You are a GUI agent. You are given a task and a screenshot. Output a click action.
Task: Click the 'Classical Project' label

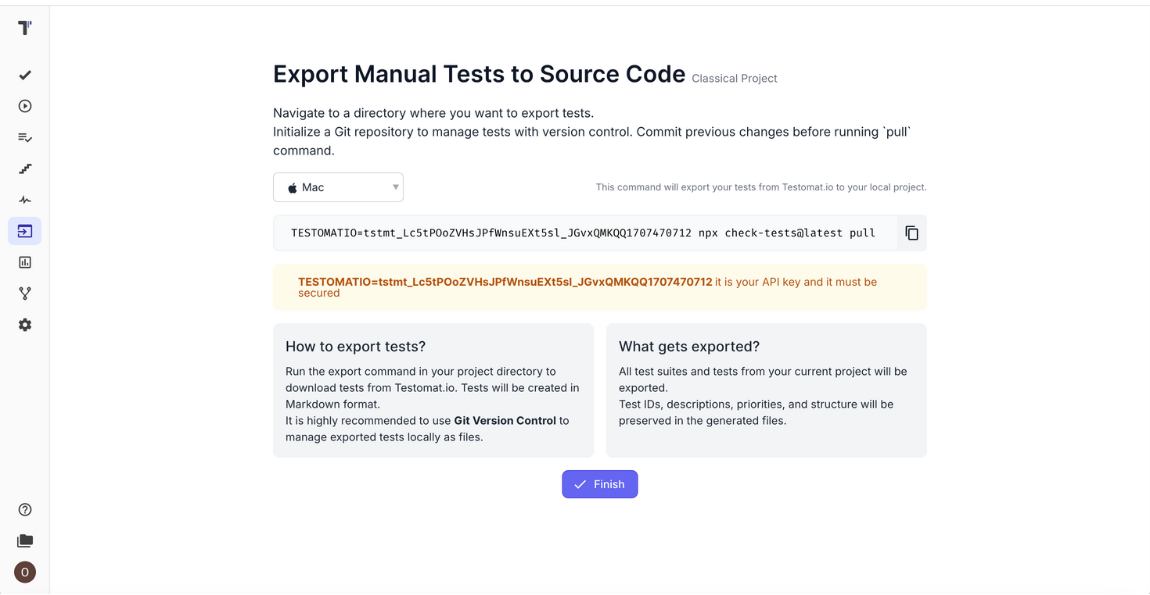734,79
